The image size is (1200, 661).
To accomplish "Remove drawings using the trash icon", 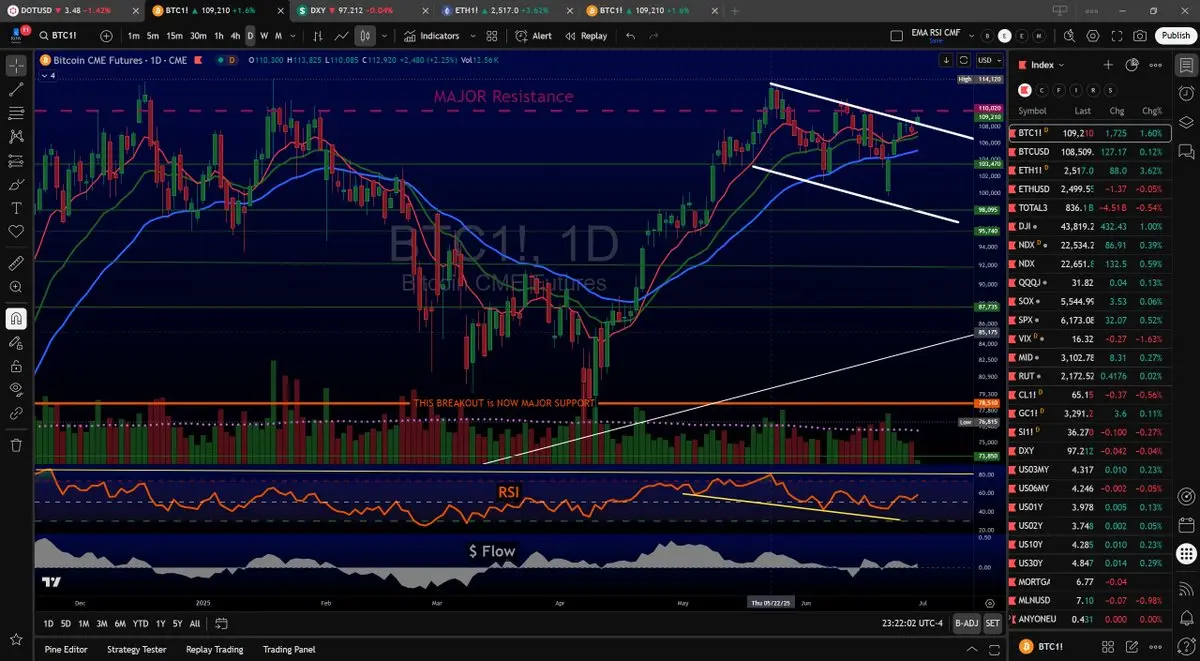I will (x=16, y=445).
